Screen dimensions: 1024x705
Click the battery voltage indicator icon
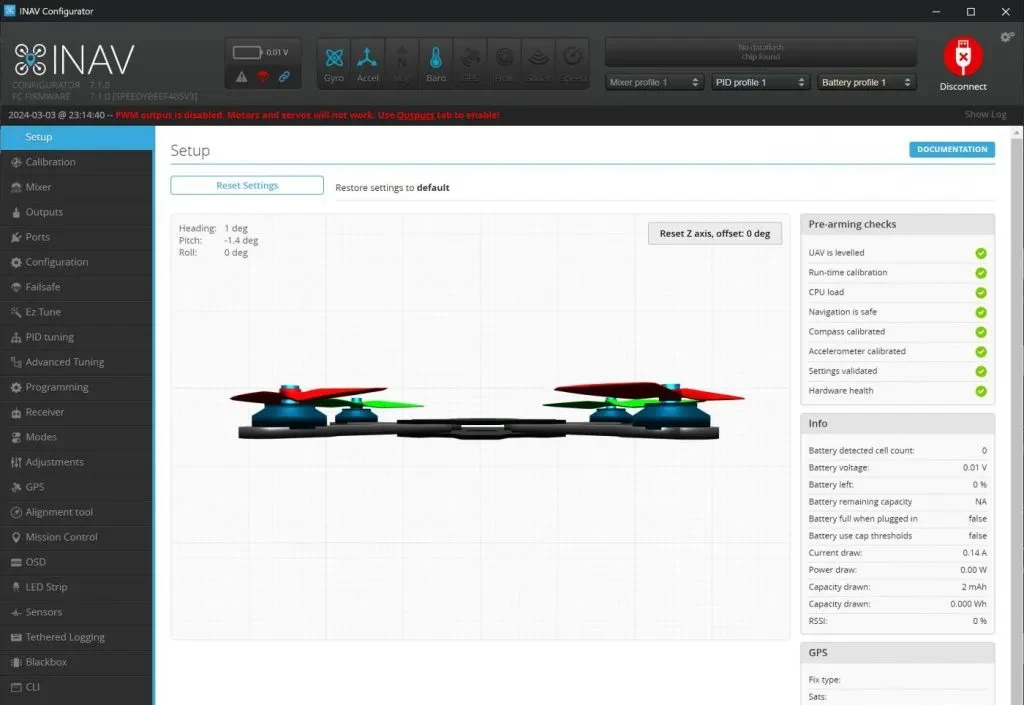click(x=248, y=52)
